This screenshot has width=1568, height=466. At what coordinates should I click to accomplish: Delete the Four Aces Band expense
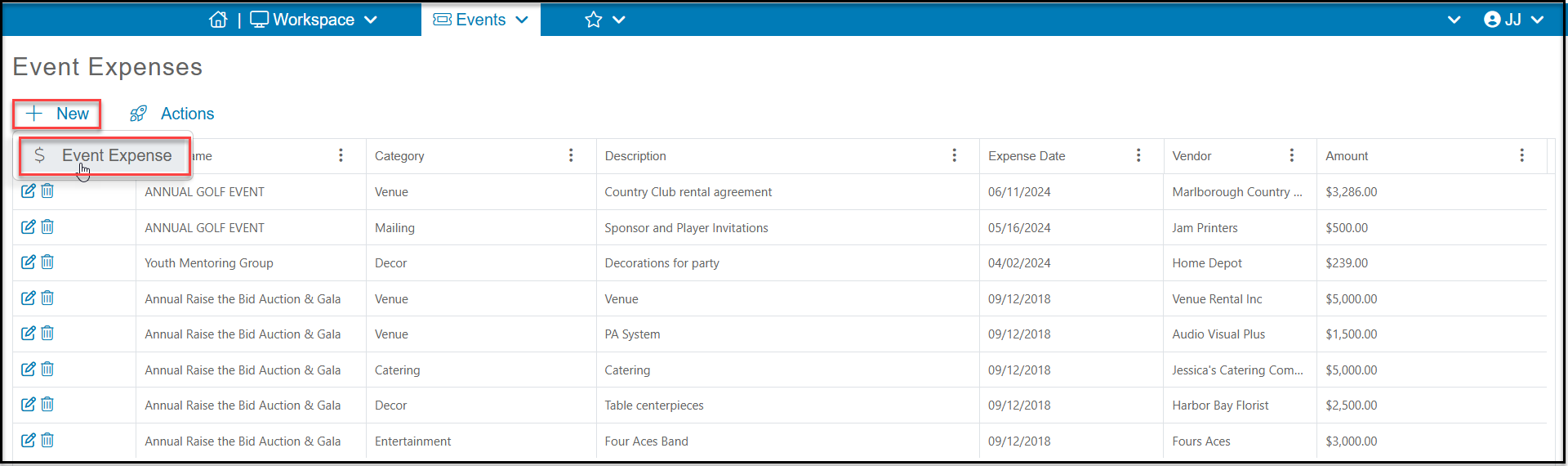coord(47,440)
